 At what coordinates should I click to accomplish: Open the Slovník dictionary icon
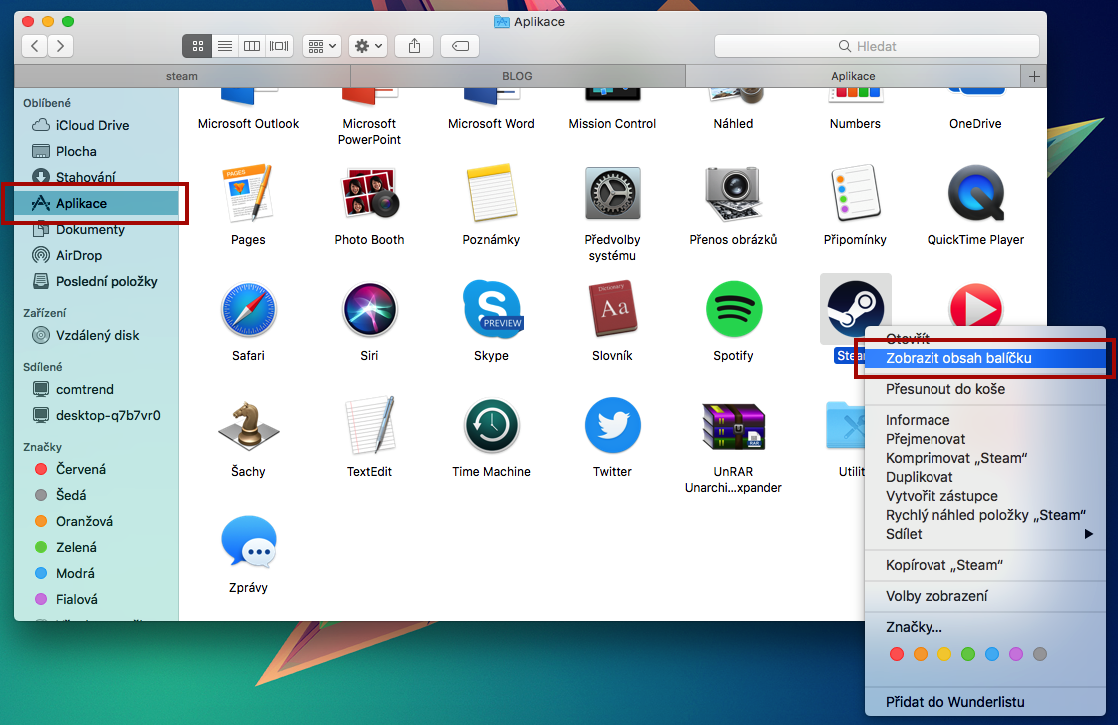pos(612,309)
